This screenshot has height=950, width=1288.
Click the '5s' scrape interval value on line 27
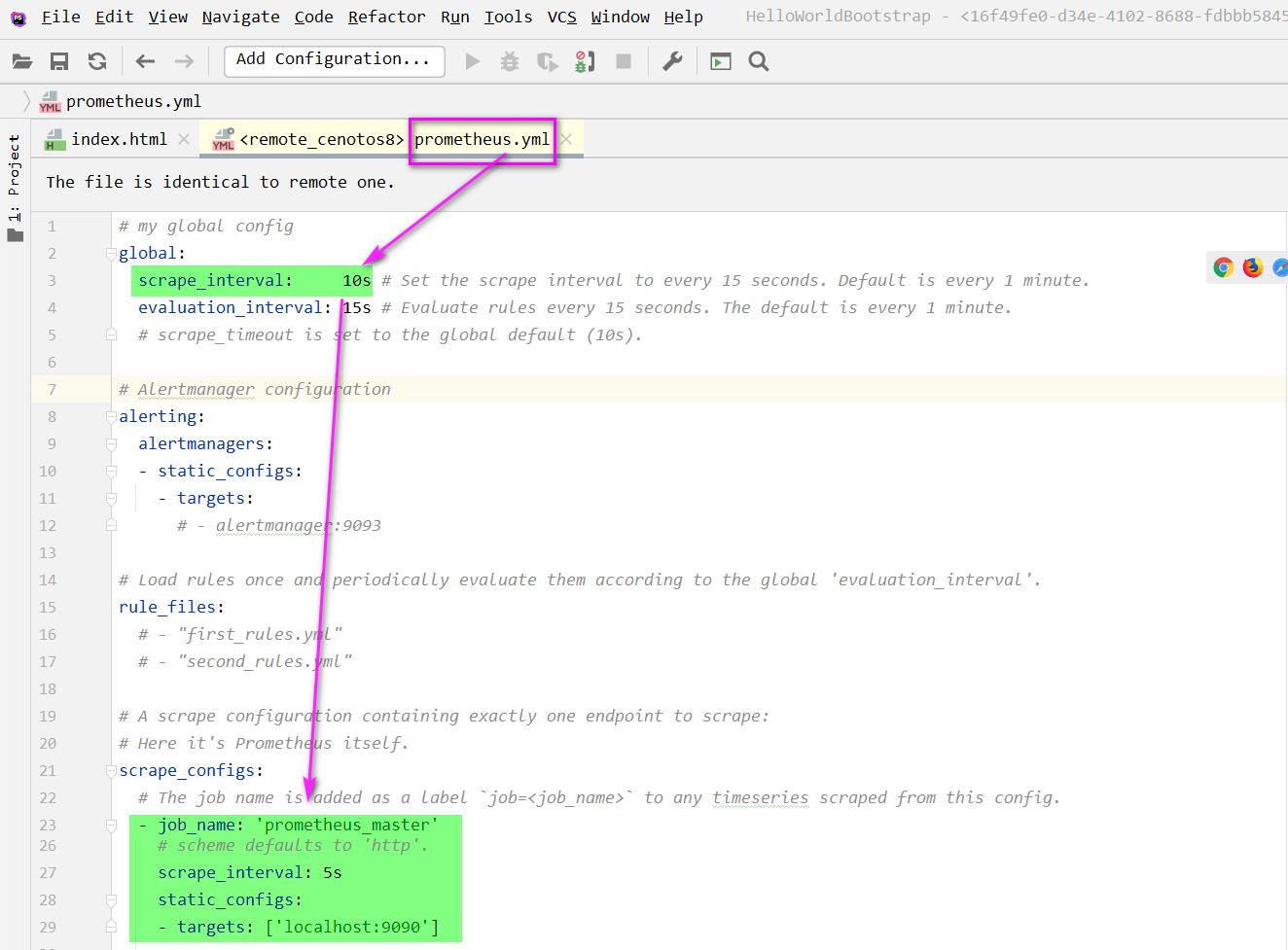coord(333,873)
